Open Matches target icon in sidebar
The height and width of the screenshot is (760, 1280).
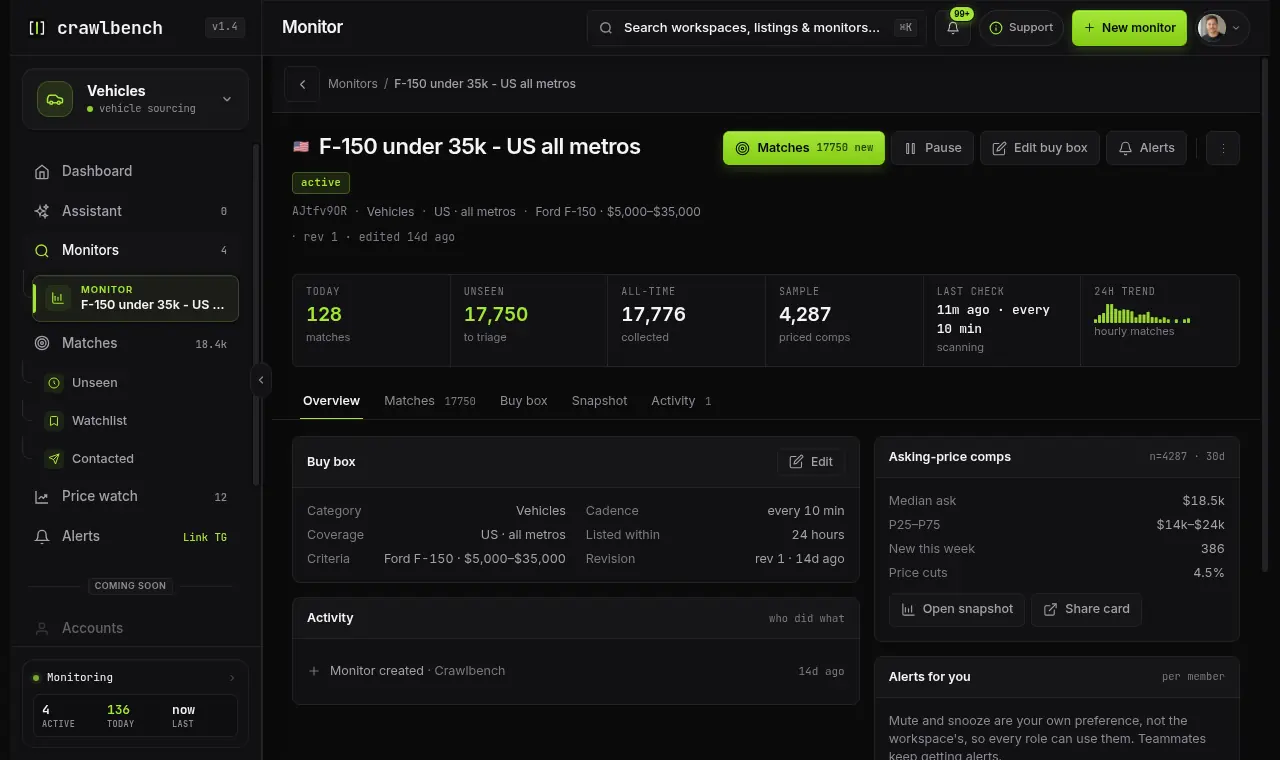coord(42,343)
